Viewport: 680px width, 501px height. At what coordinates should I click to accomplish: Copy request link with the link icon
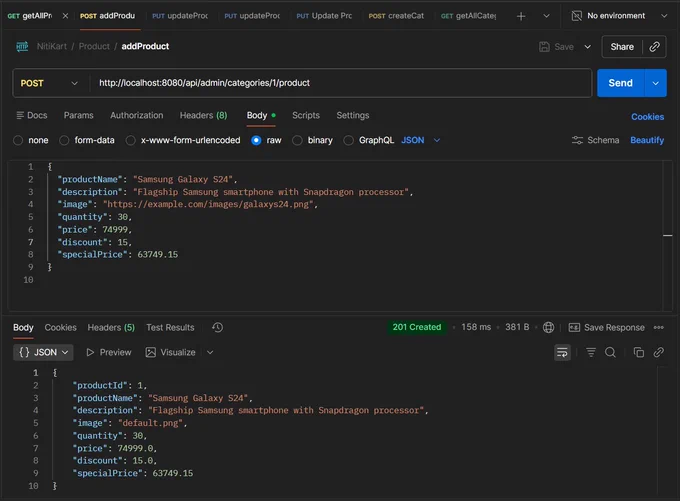click(x=654, y=46)
